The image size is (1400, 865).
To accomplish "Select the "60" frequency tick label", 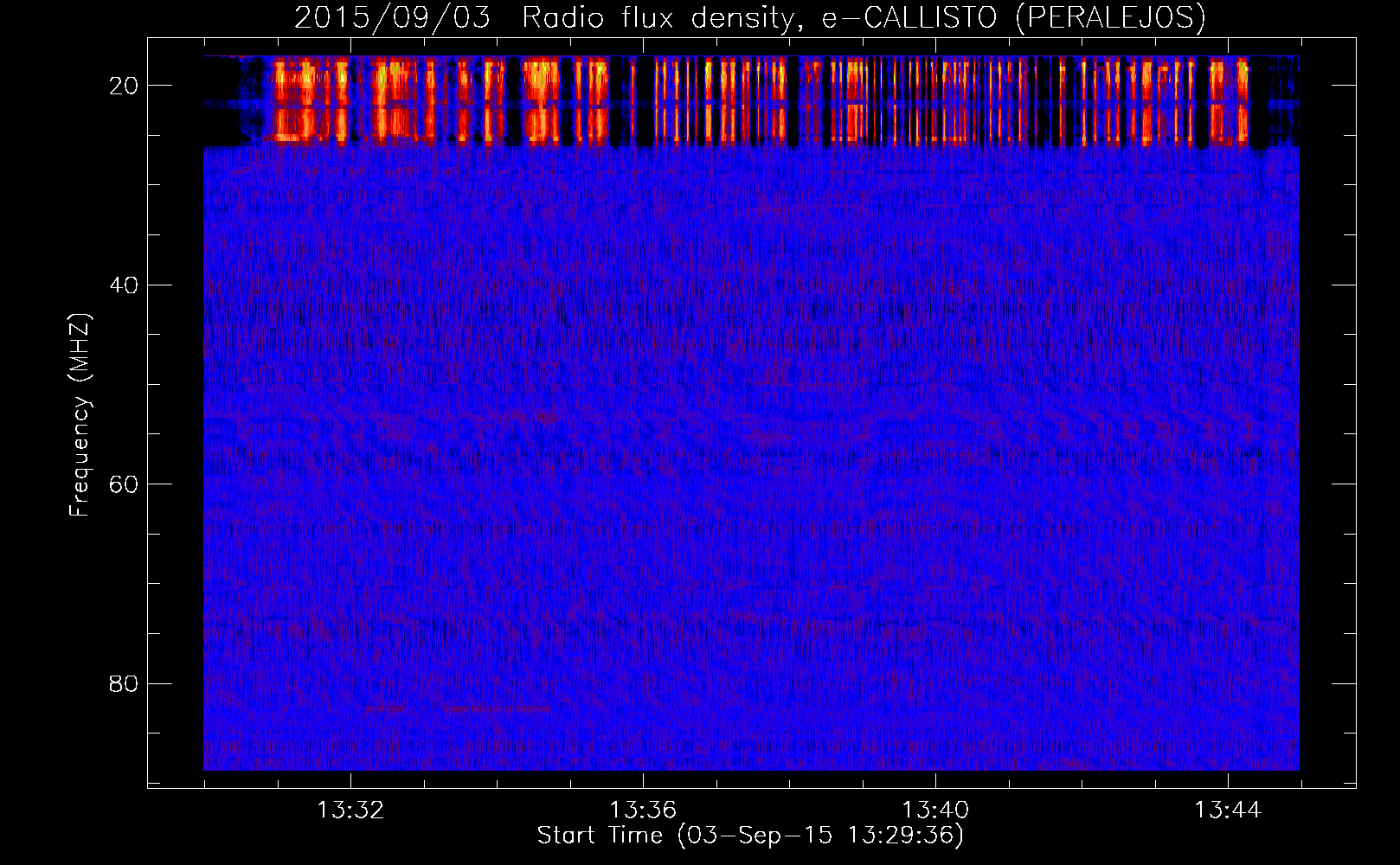I will [x=124, y=484].
